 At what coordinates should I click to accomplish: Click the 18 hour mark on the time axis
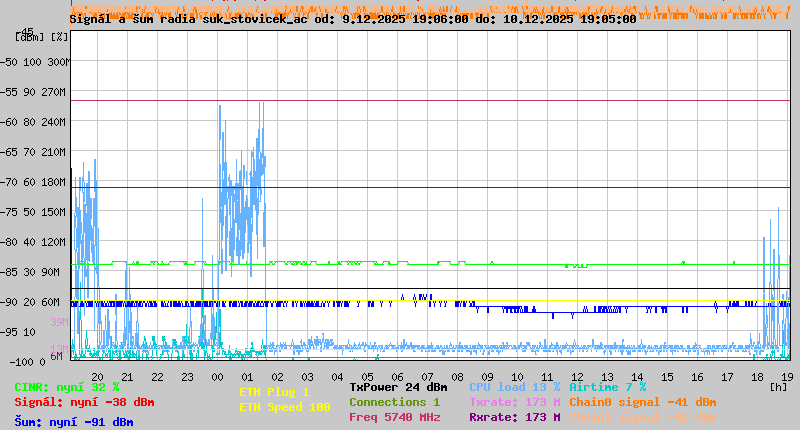(x=759, y=377)
